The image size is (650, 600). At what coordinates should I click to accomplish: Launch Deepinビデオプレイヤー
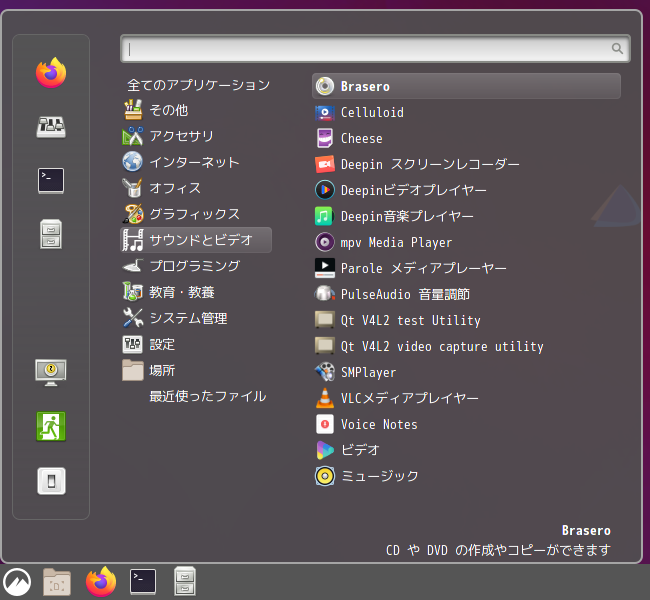click(466, 190)
